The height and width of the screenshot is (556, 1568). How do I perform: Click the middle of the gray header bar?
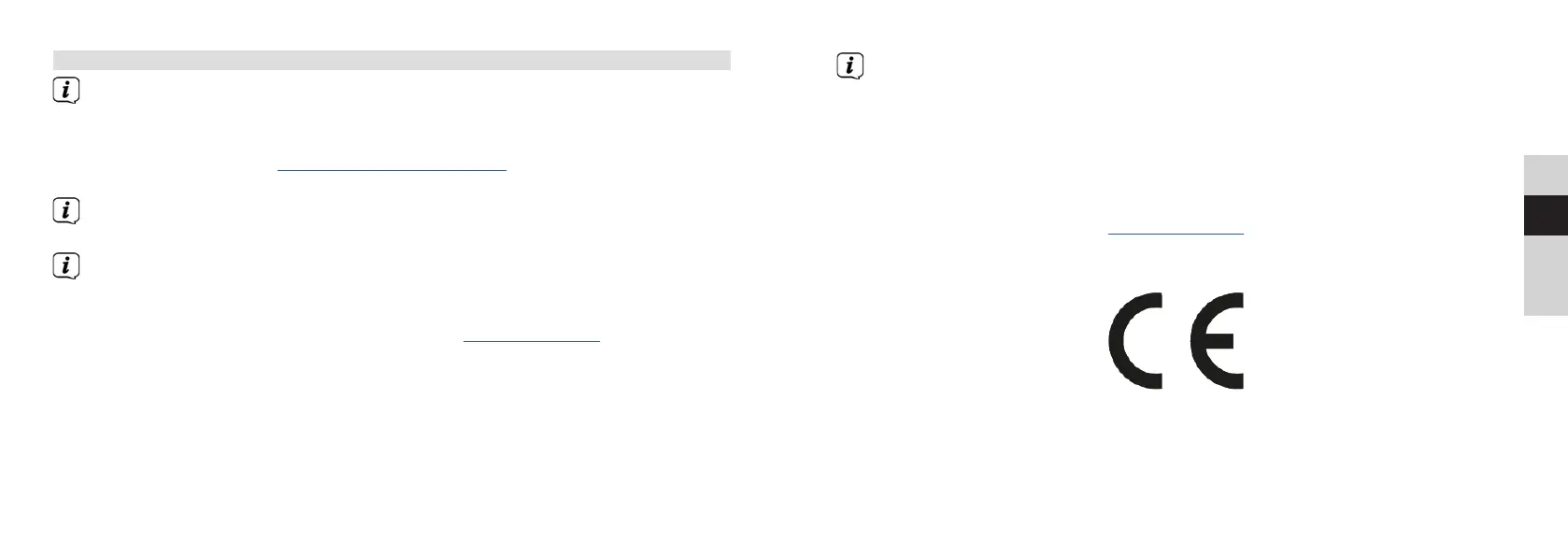coord(392,60)
